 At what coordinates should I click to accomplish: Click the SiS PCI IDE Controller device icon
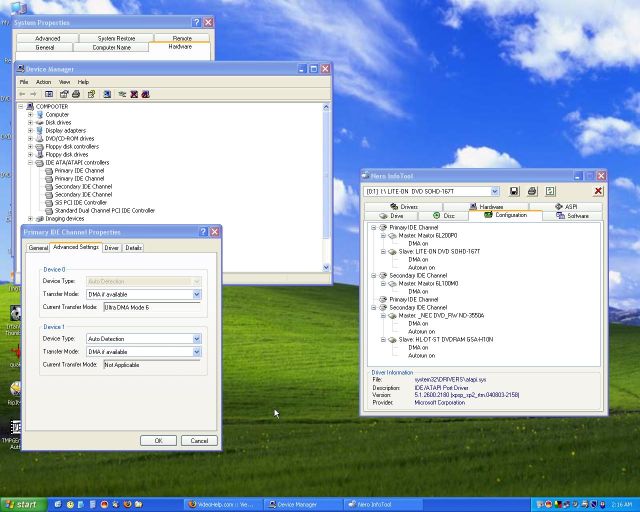(49, 203)
